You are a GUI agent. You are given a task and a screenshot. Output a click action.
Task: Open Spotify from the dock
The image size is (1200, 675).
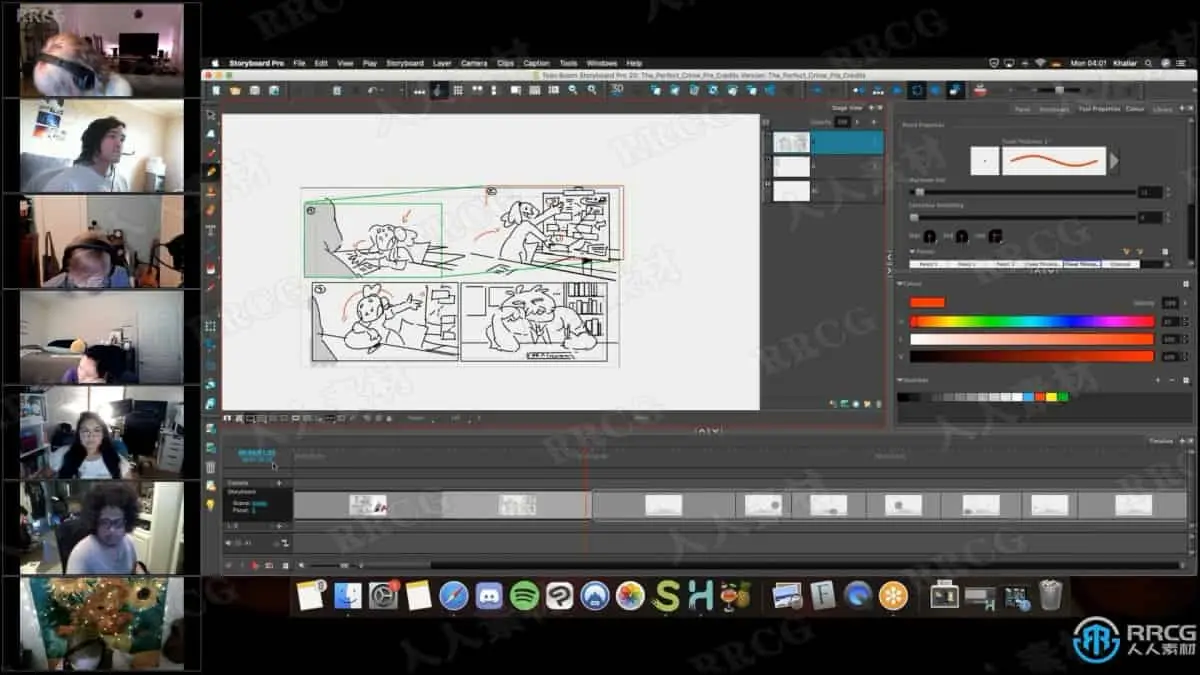524,596
